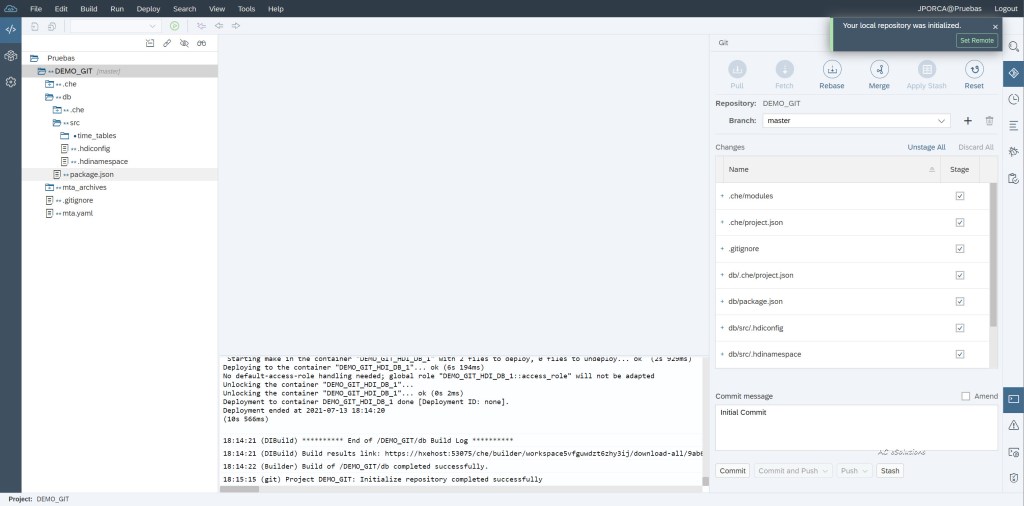
Task: Click the Reset icon in Git pane
Action: (973, 70)
